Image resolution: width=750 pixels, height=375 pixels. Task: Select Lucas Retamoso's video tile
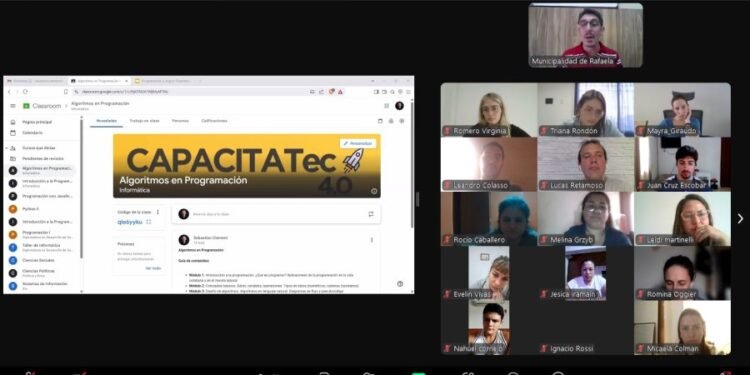pos(586,165)
